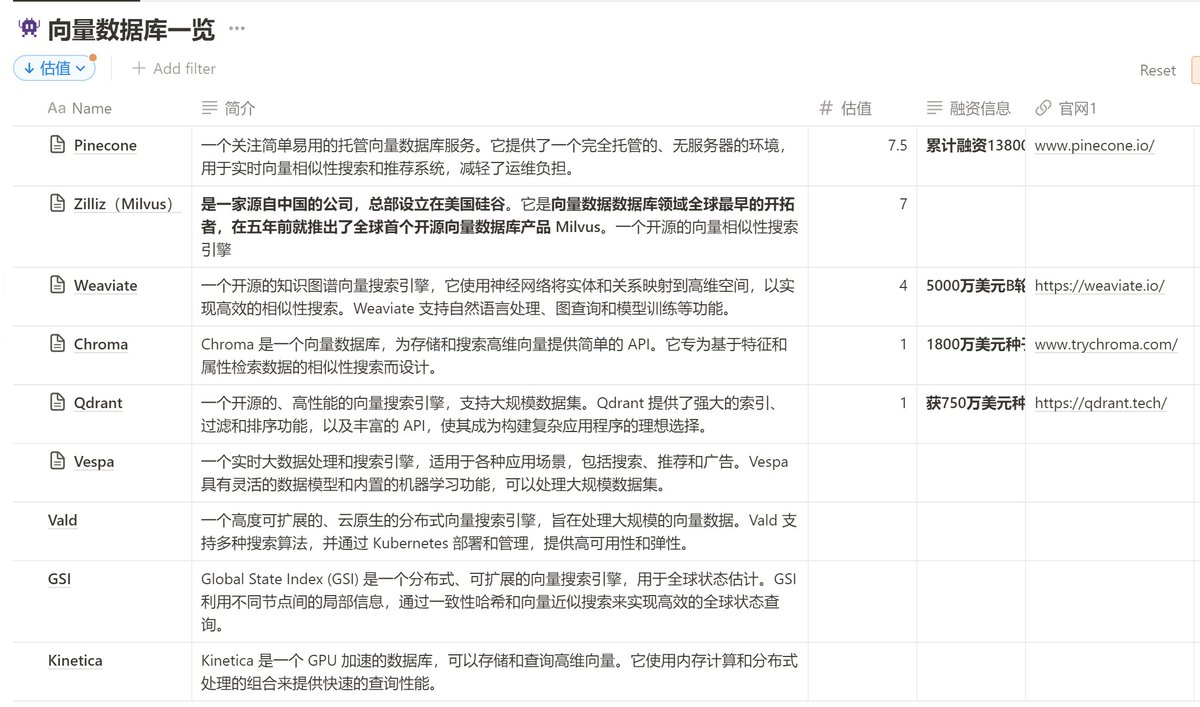Click the page icon beside Chroma

[57, 344]
